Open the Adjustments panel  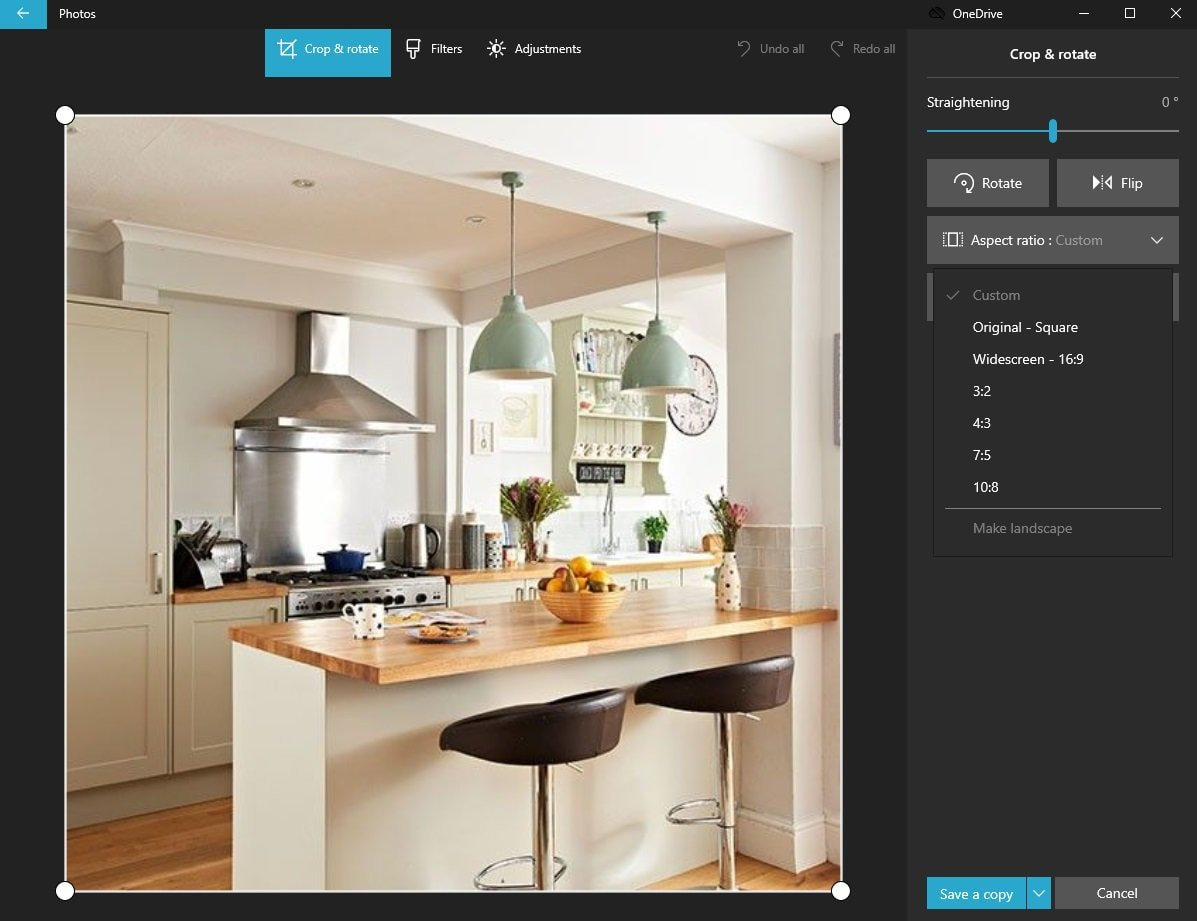[x=534, y=48]
